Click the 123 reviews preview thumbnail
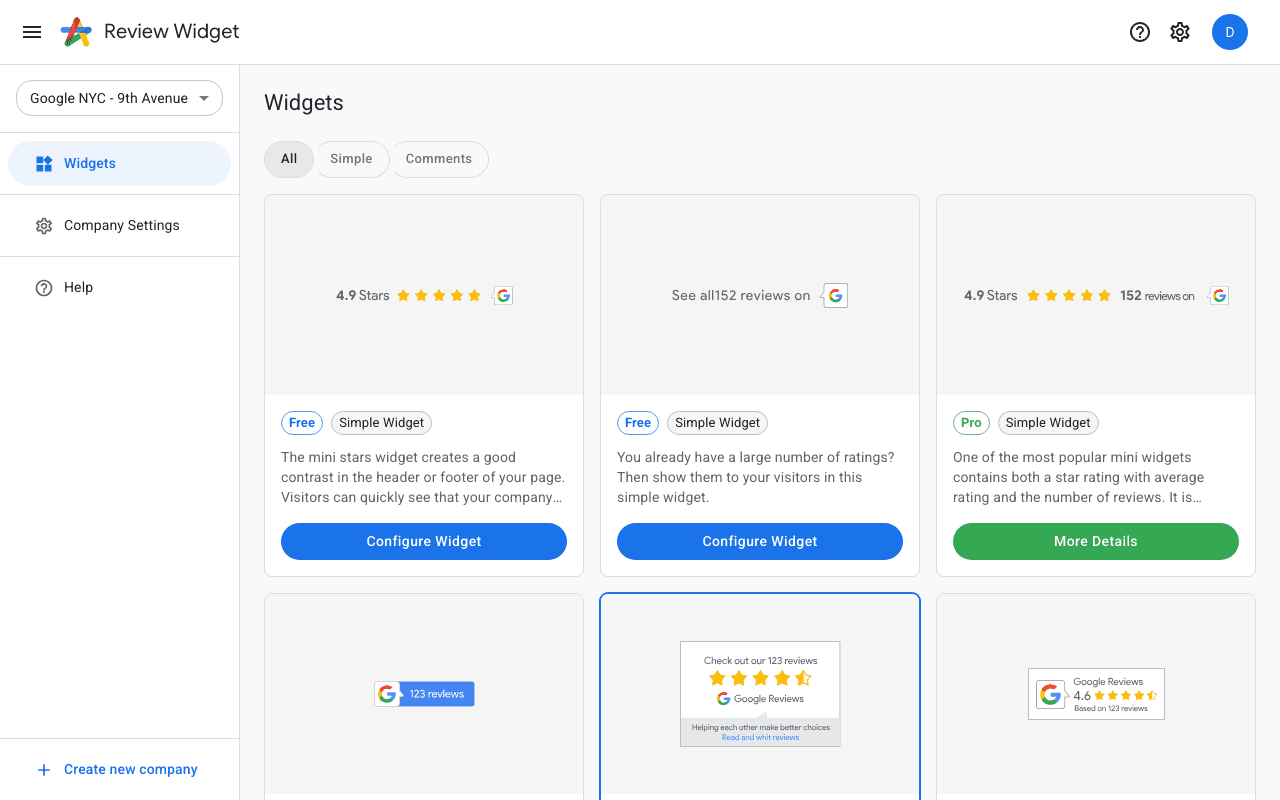Screen dimensions: 1280x800 point(424,693)
